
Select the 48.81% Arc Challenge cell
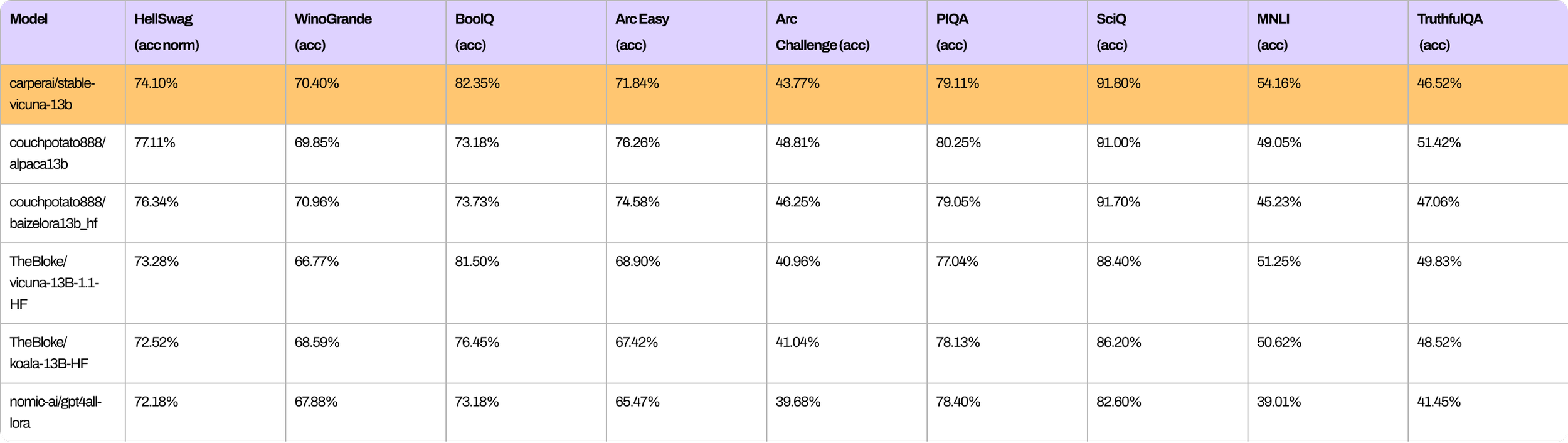798,143
